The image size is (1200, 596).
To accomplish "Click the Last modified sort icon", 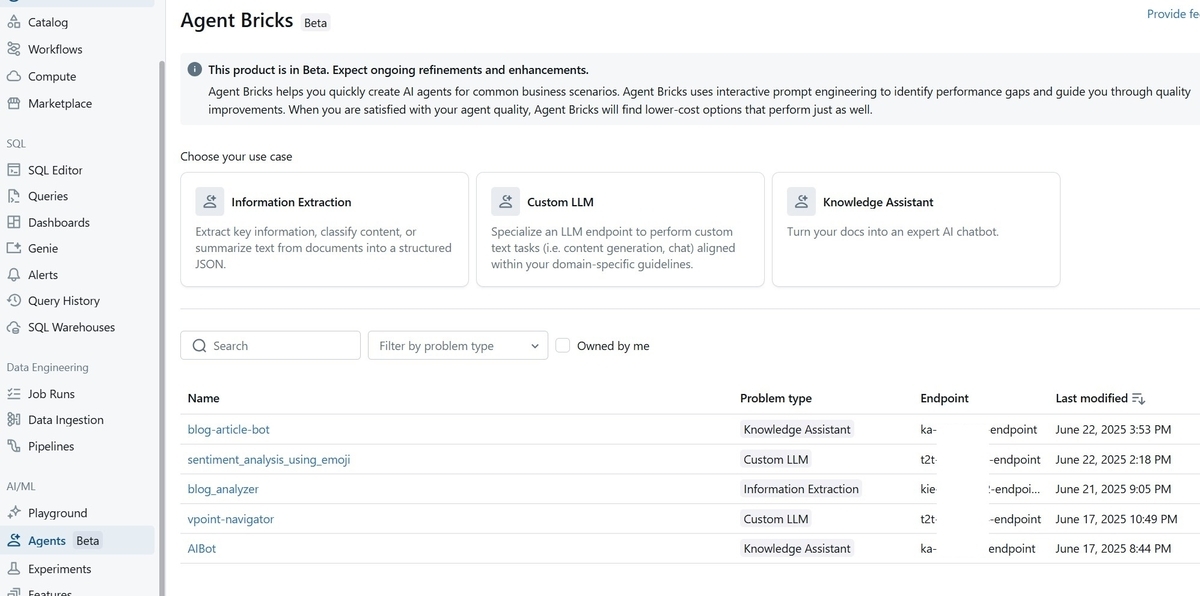I will [x=1139, y=398].
